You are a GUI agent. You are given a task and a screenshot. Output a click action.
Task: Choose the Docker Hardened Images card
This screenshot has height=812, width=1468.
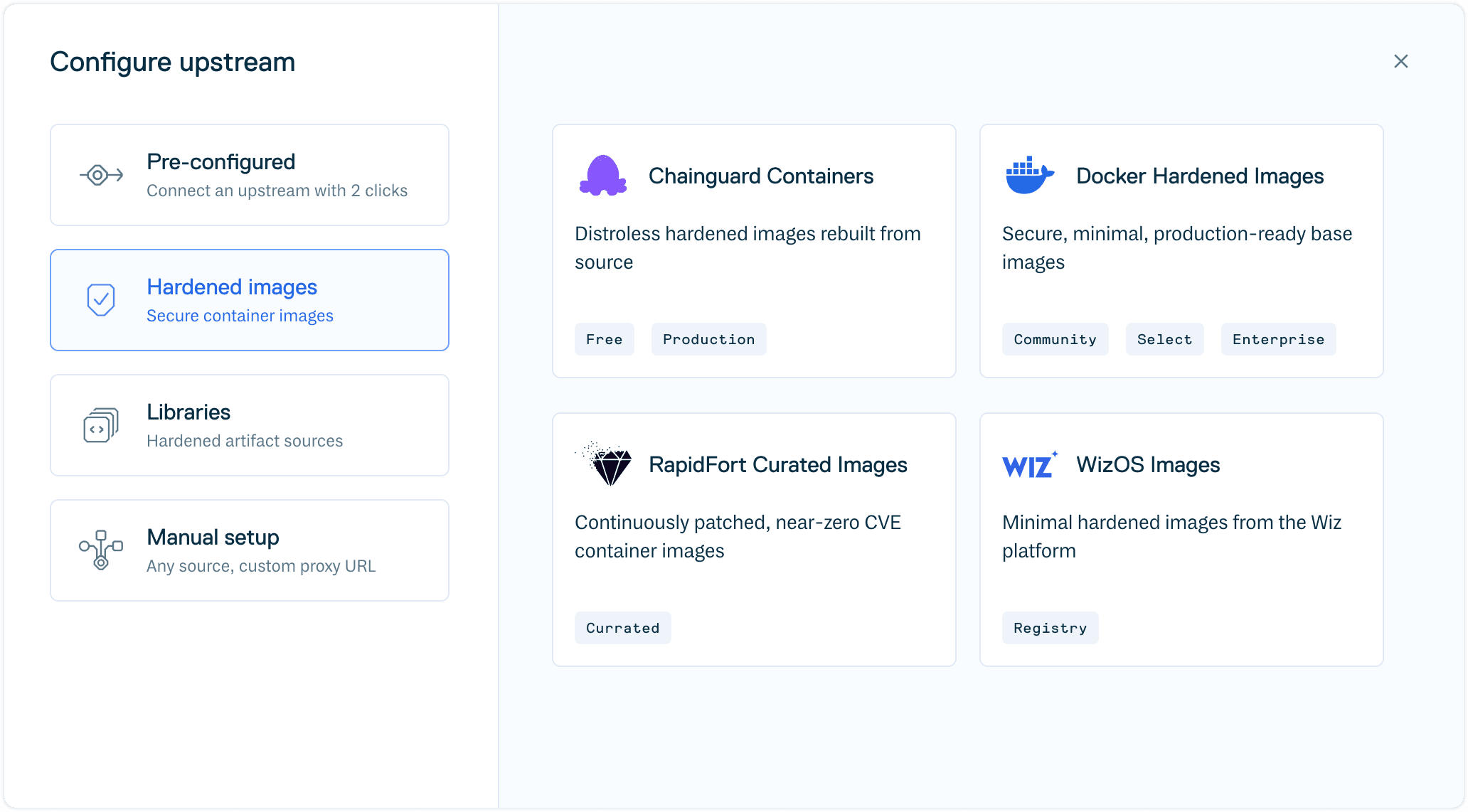point(1181,251)
